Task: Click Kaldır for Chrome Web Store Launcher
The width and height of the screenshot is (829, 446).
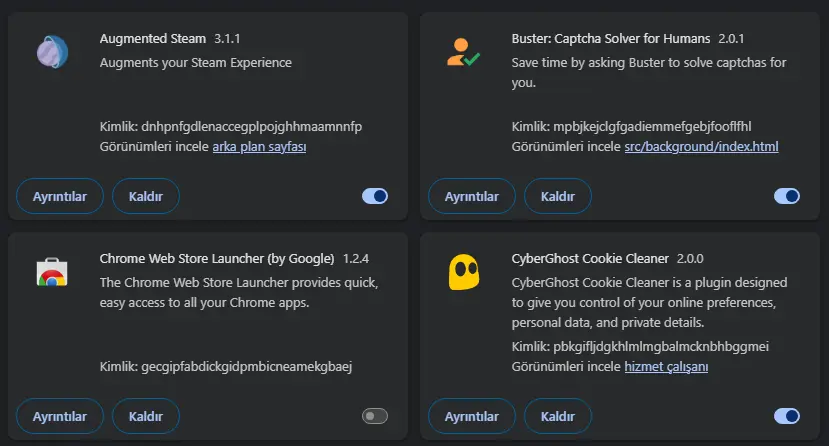Action: click(145, 416)
